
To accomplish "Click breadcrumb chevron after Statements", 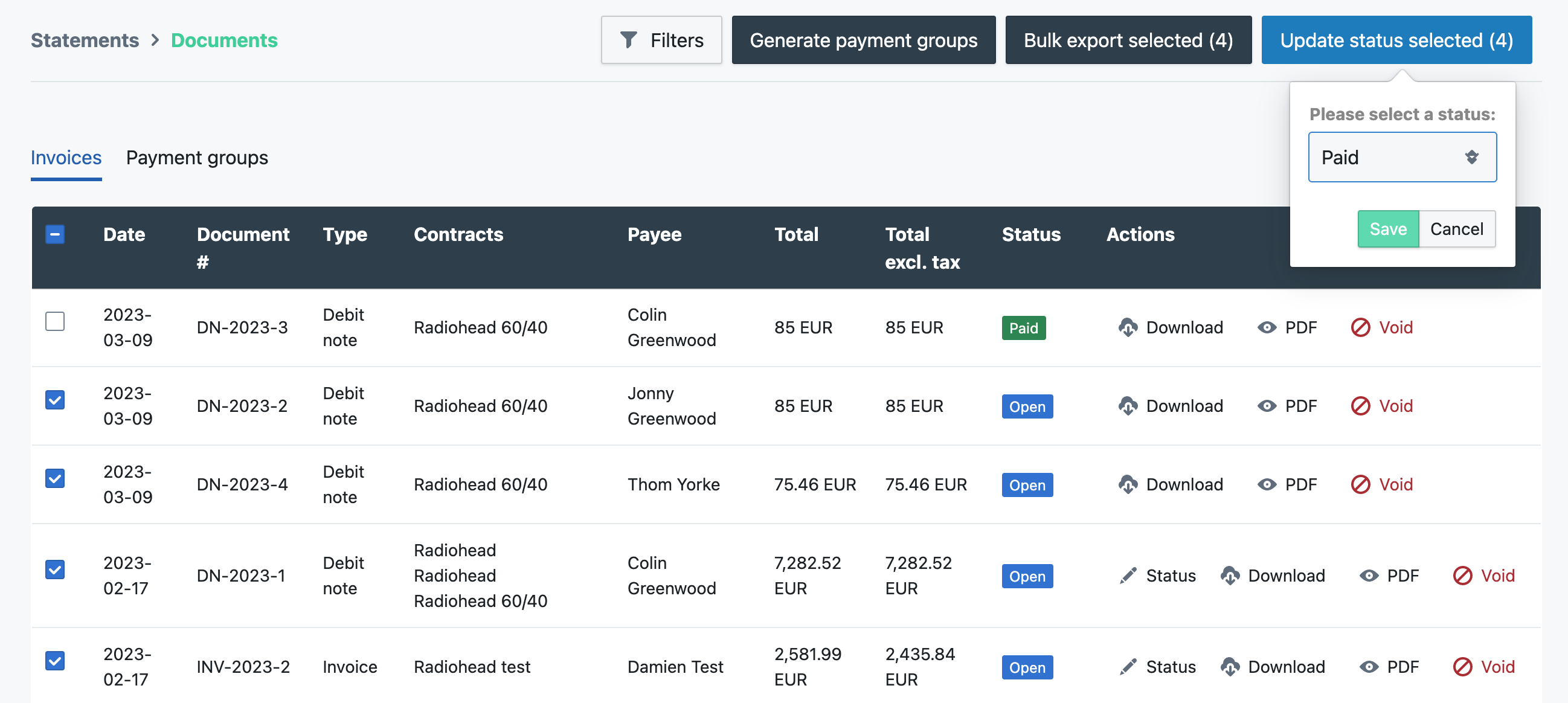I will click(x=155, y=40).
